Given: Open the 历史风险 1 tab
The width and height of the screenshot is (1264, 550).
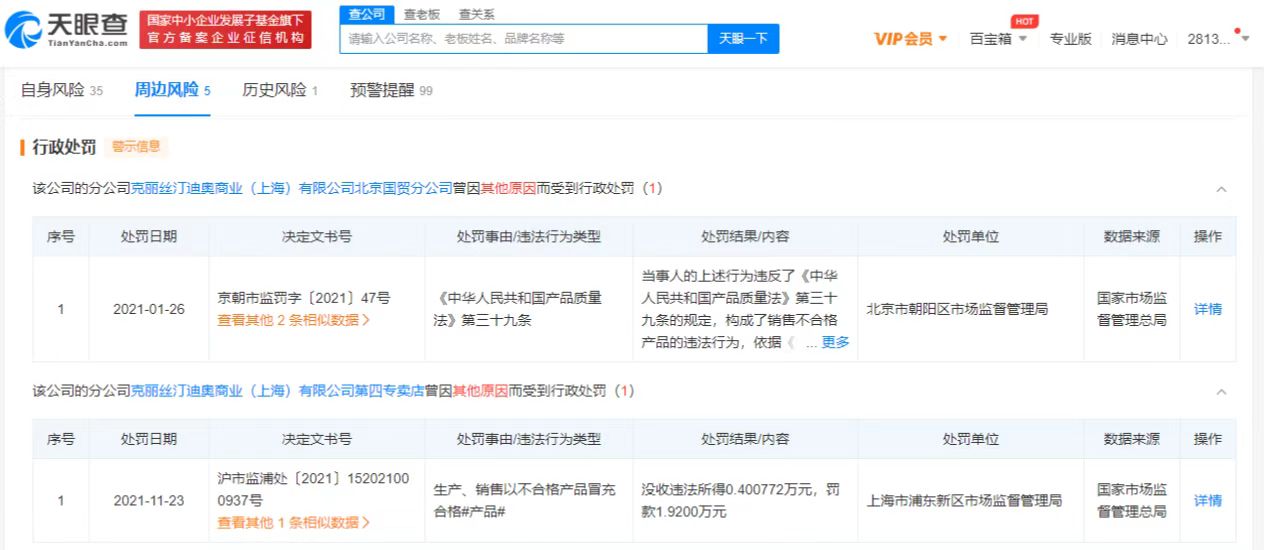Looking at the screenshot, I should [x=280, y=90].
